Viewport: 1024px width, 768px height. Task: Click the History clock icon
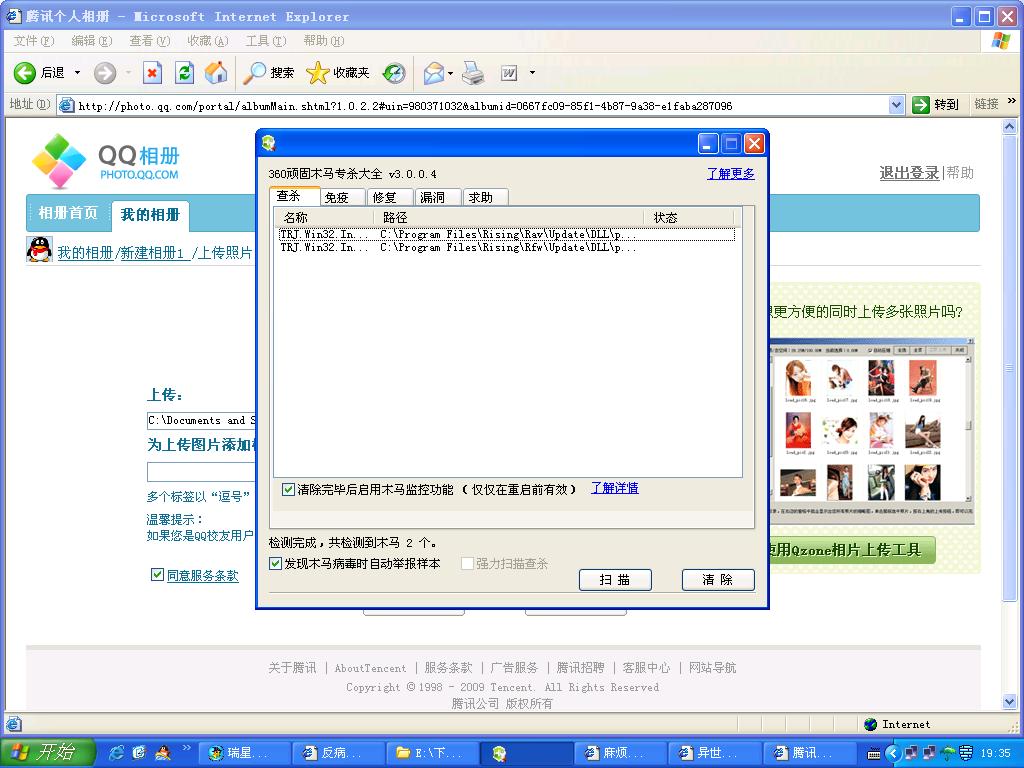[394, 73]
